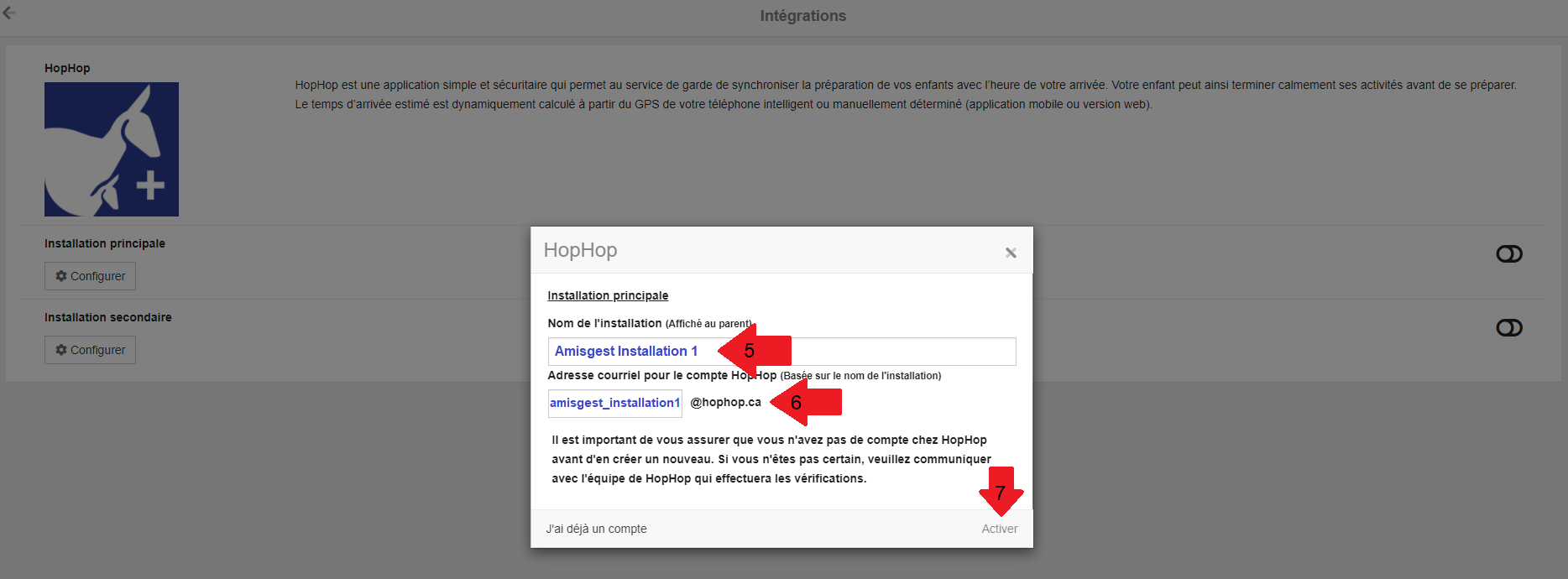Close the HopHop dialog with X

pos(1011,253)
